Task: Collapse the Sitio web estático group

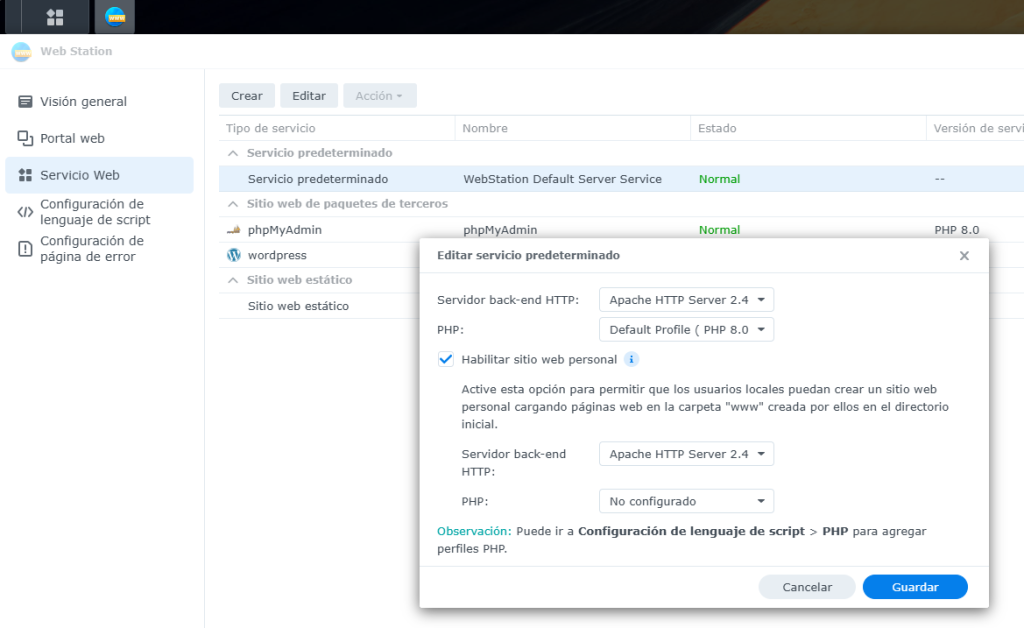Action: pyautogui.click(x=233, y=280)
